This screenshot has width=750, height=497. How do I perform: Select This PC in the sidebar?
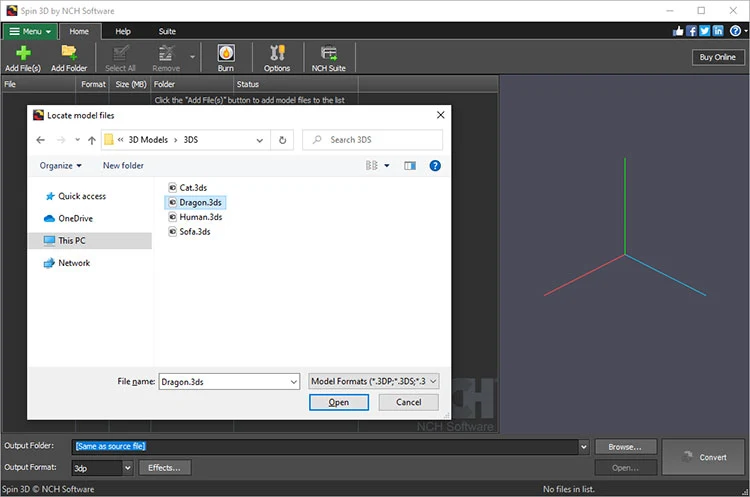coord(90,241)
